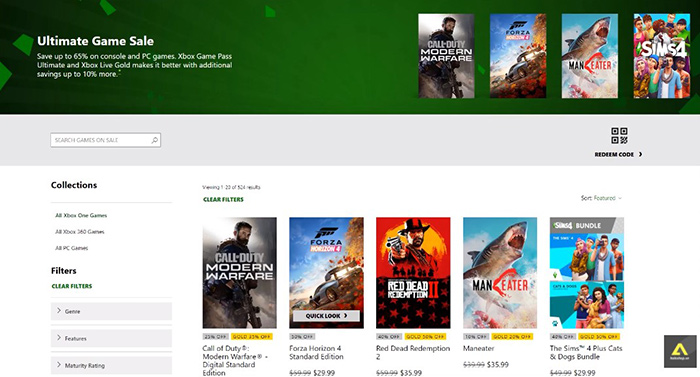Click the Maneater title text
The height and width of the screenshot is (377, 700).
[479, 348]
